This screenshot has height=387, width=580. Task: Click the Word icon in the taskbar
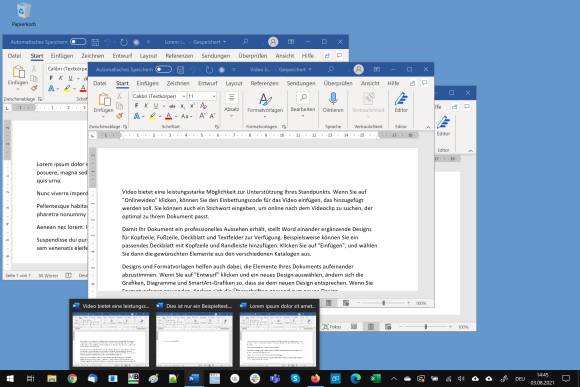194,378
